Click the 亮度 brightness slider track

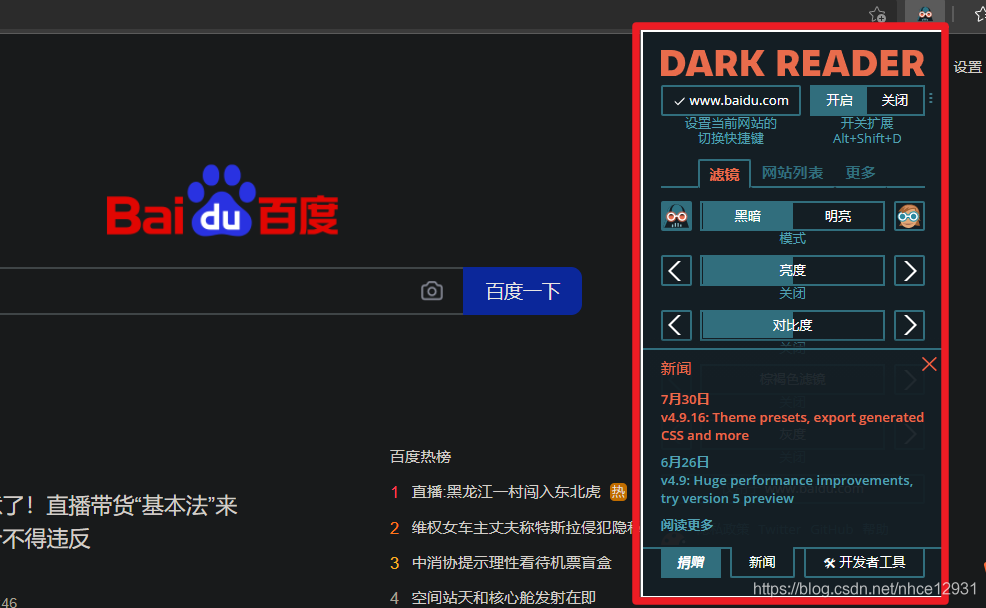click(x=792, y=271)
